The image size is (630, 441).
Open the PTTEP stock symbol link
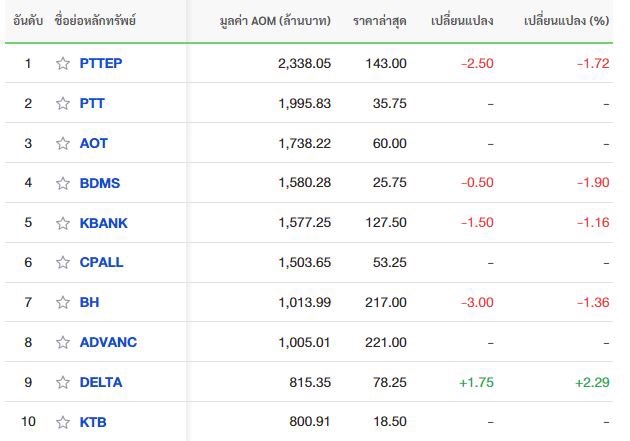(x=101, y=63)
